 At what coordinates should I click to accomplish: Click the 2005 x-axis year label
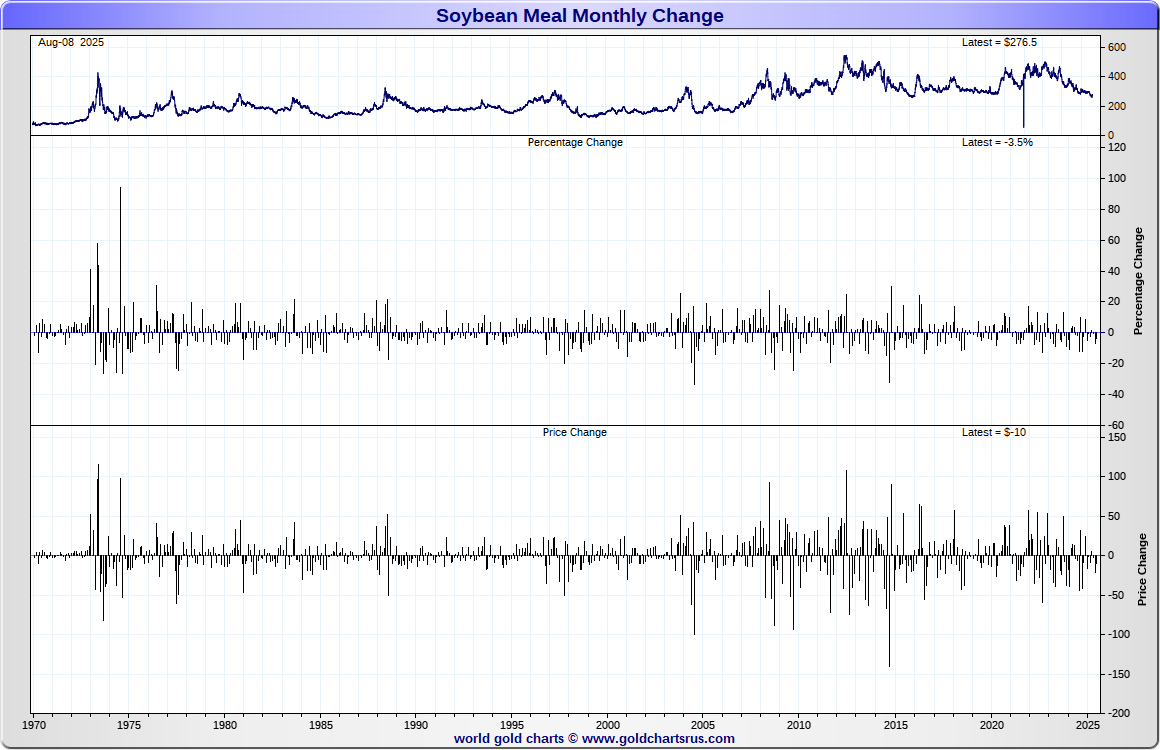(x=703, y=725)
